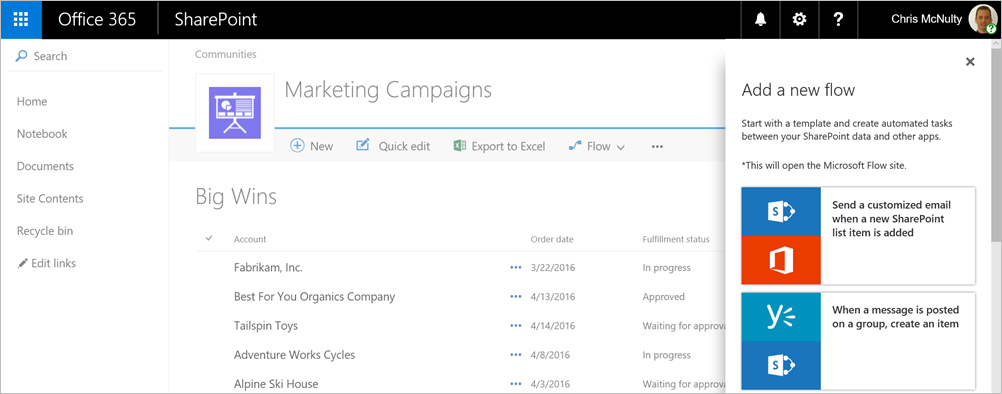The width and height of the screenshot is (1002, 394).
Task: Close the Add a new flow panel
Action: coord(970,62)
